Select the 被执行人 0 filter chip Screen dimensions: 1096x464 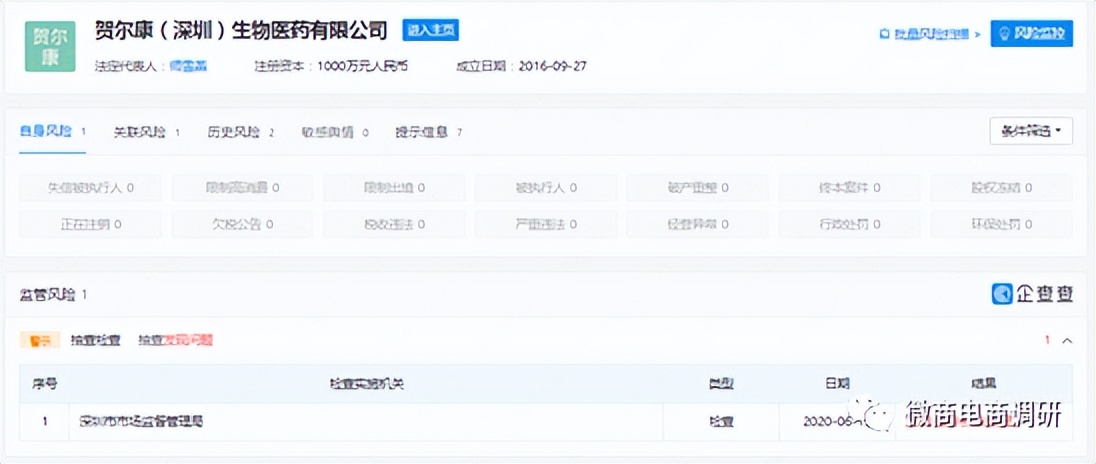pos(546,187)
